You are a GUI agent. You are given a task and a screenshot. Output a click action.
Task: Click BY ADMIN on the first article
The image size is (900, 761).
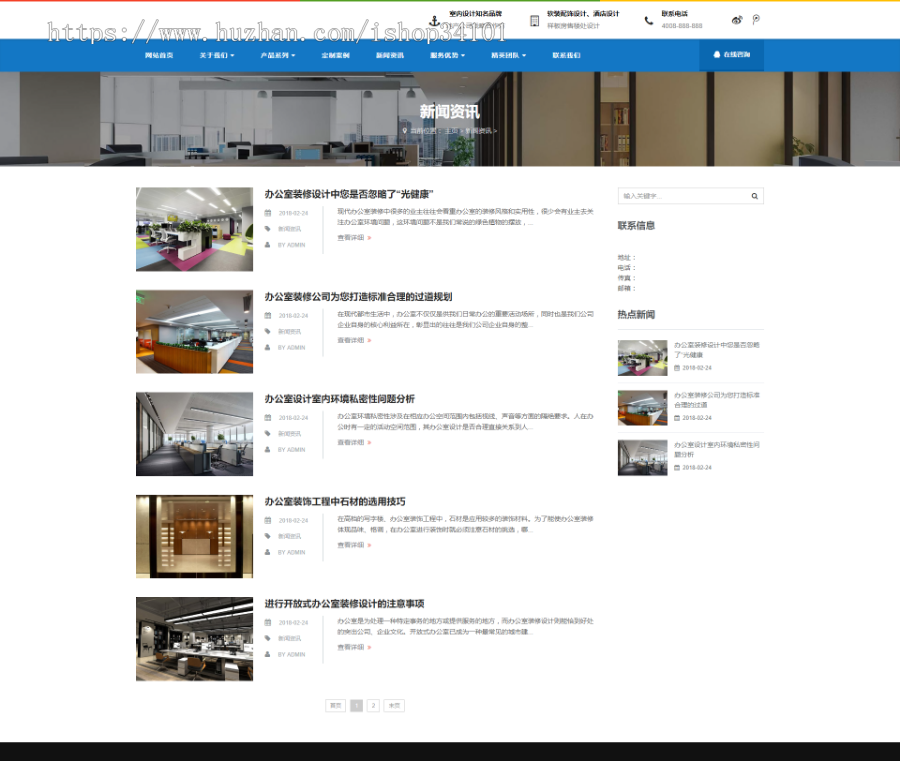292,245
